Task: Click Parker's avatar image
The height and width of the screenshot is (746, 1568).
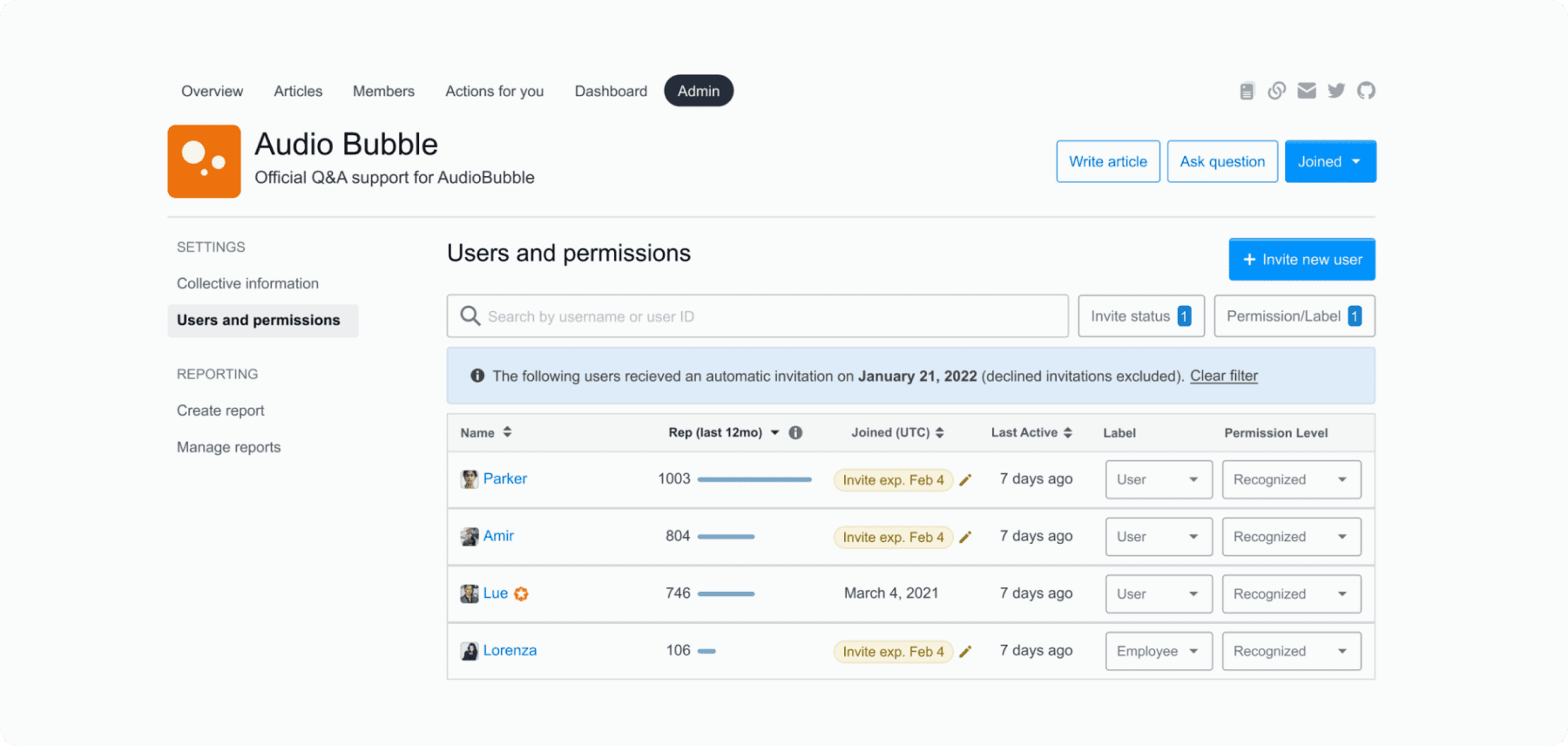Action: click(470, 479)
